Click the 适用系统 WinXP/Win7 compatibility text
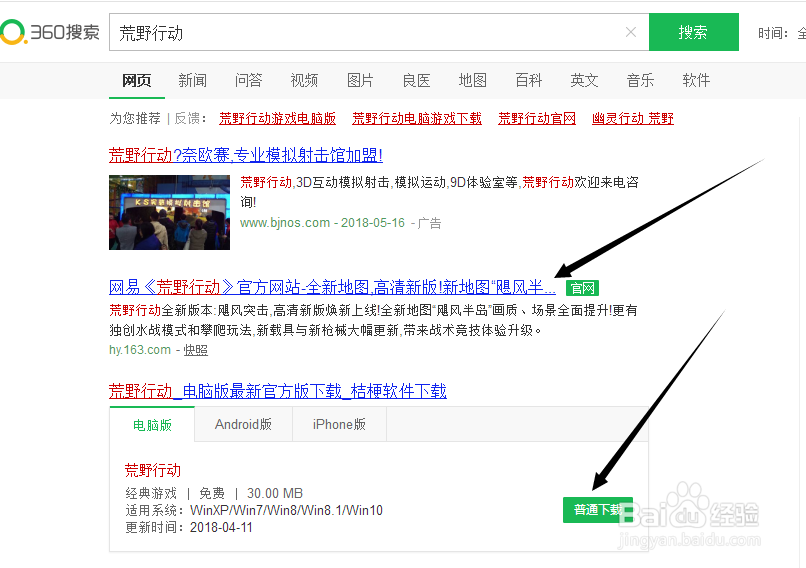Viewport: 806px width, 568px height. [x=254, y=510]
